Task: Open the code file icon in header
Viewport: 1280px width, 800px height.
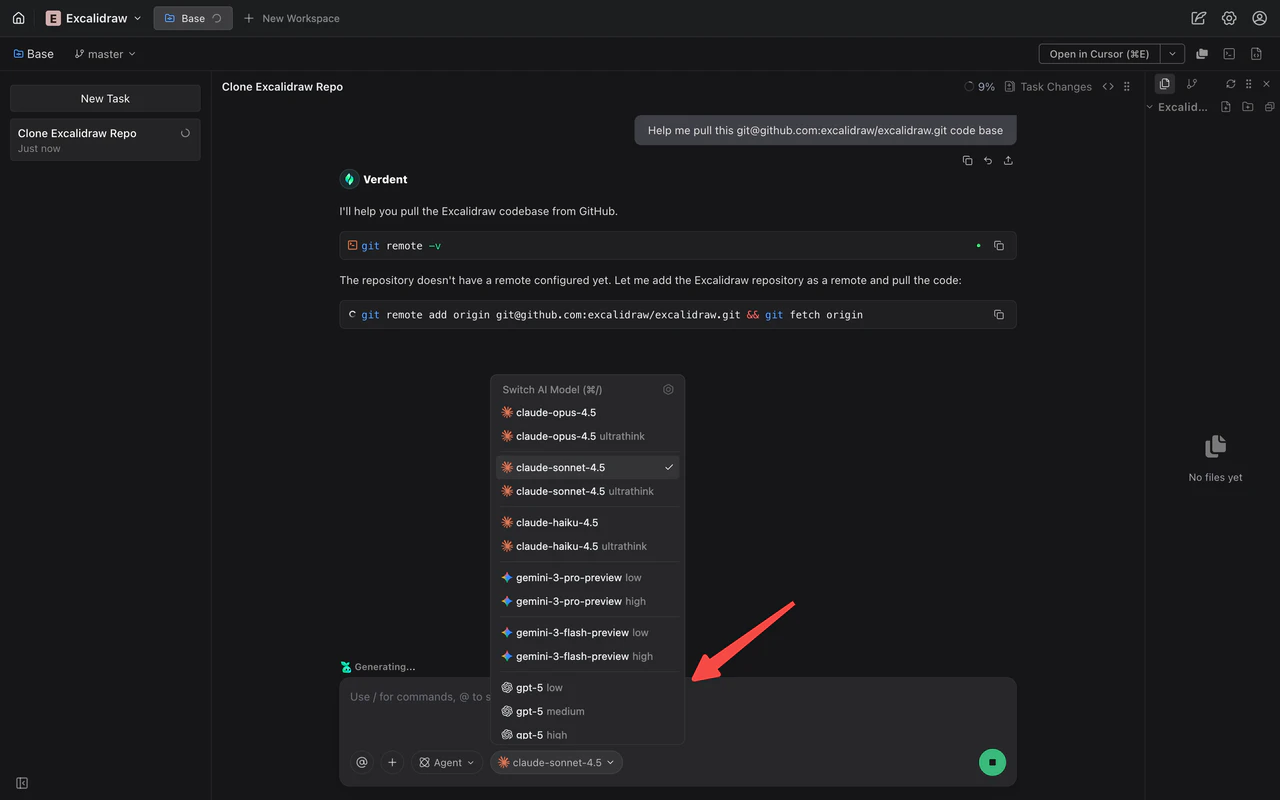Action: click(1257, 54)
